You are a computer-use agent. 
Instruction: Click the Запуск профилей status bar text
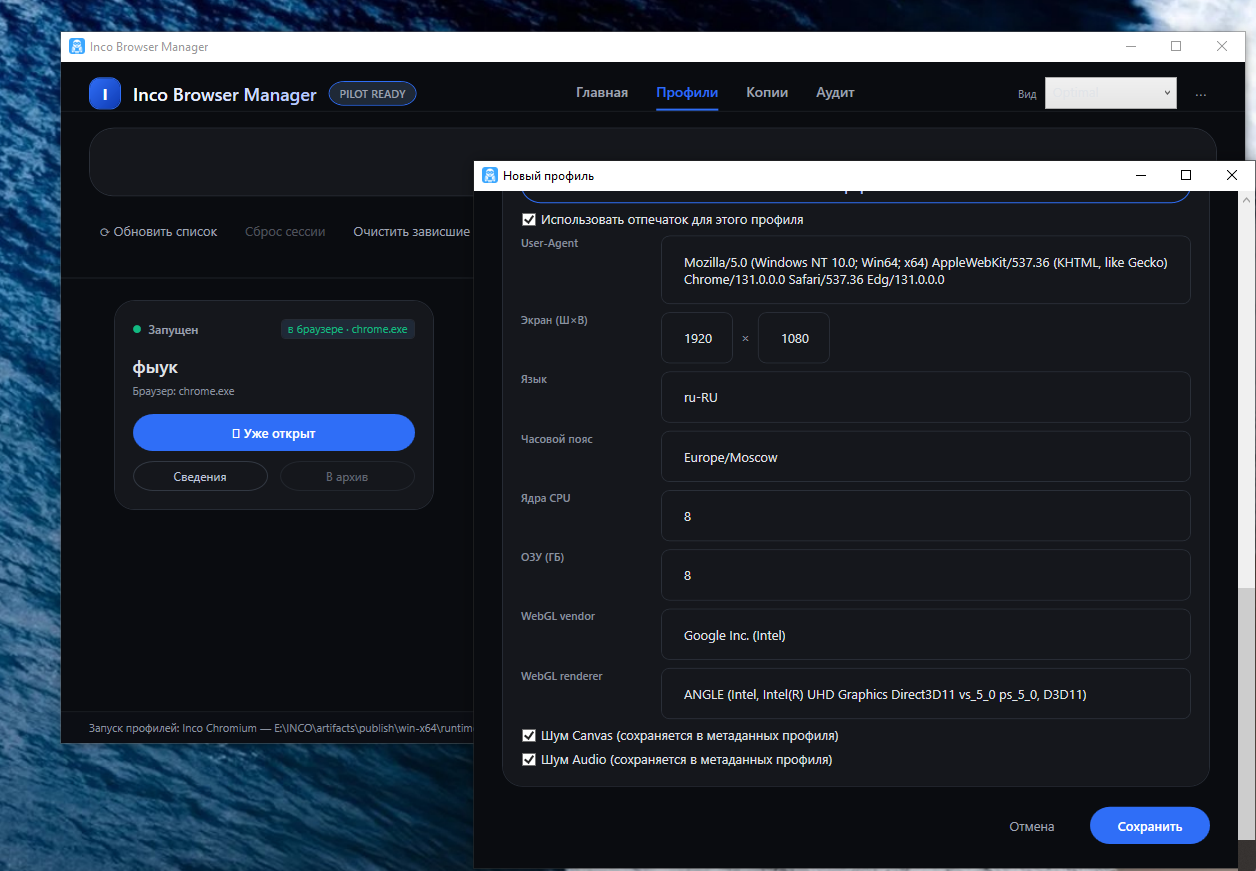pyautogui.click(x=280, y=728)
